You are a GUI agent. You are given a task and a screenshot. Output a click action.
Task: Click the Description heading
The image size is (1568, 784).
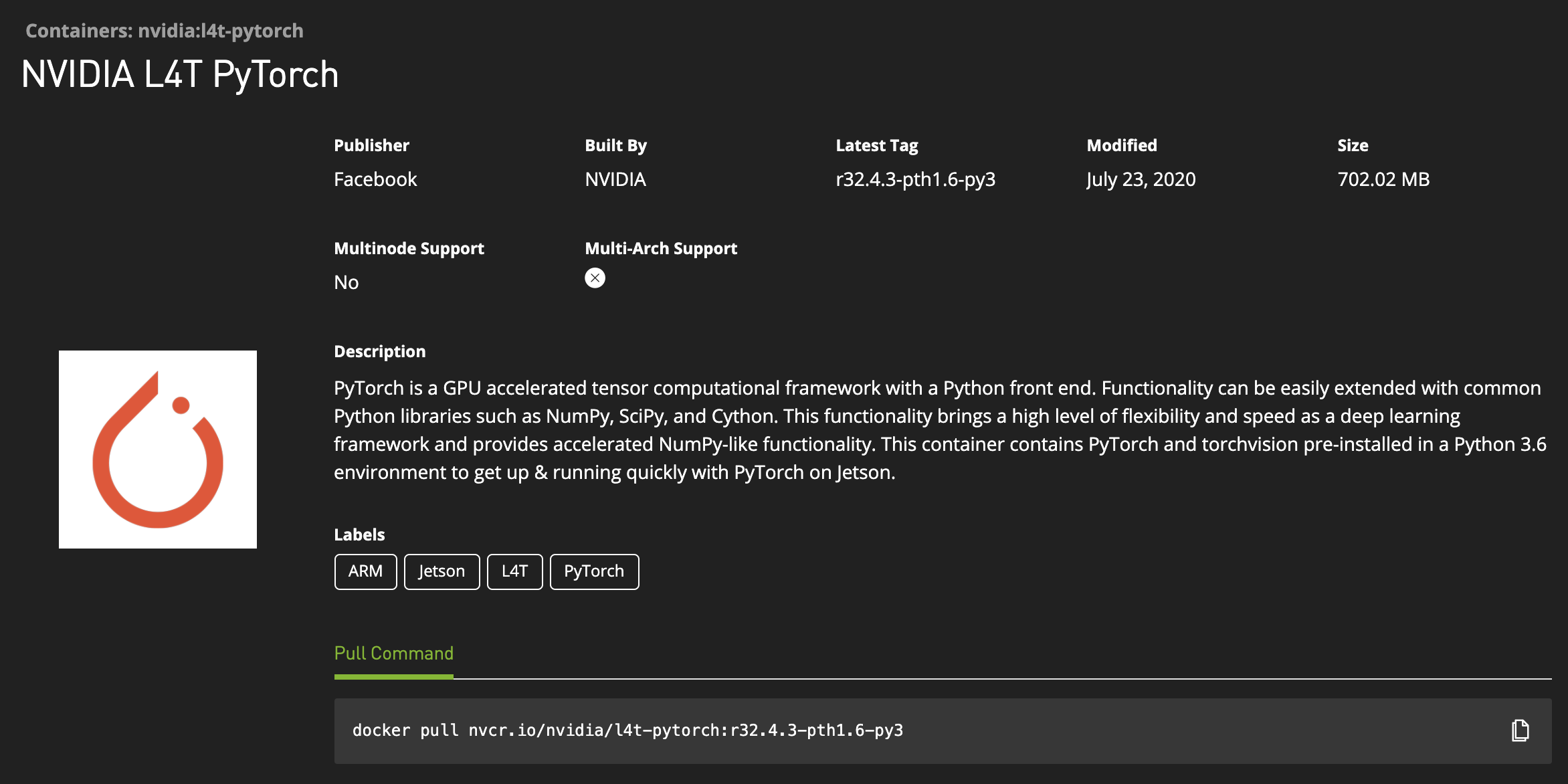379,352
